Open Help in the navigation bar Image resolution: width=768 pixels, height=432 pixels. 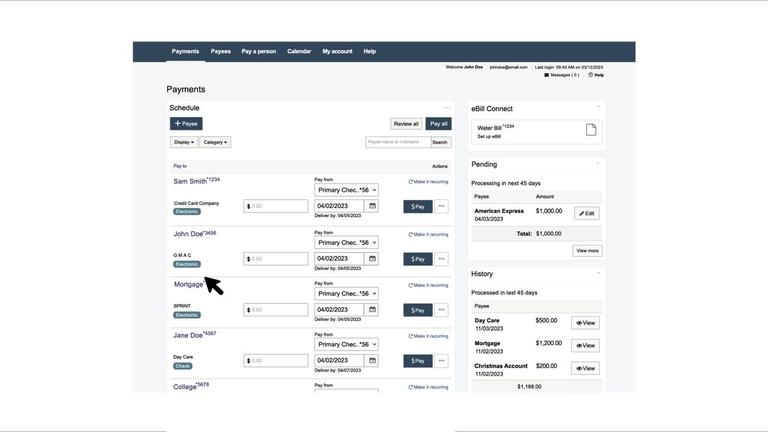coord(369,51)
